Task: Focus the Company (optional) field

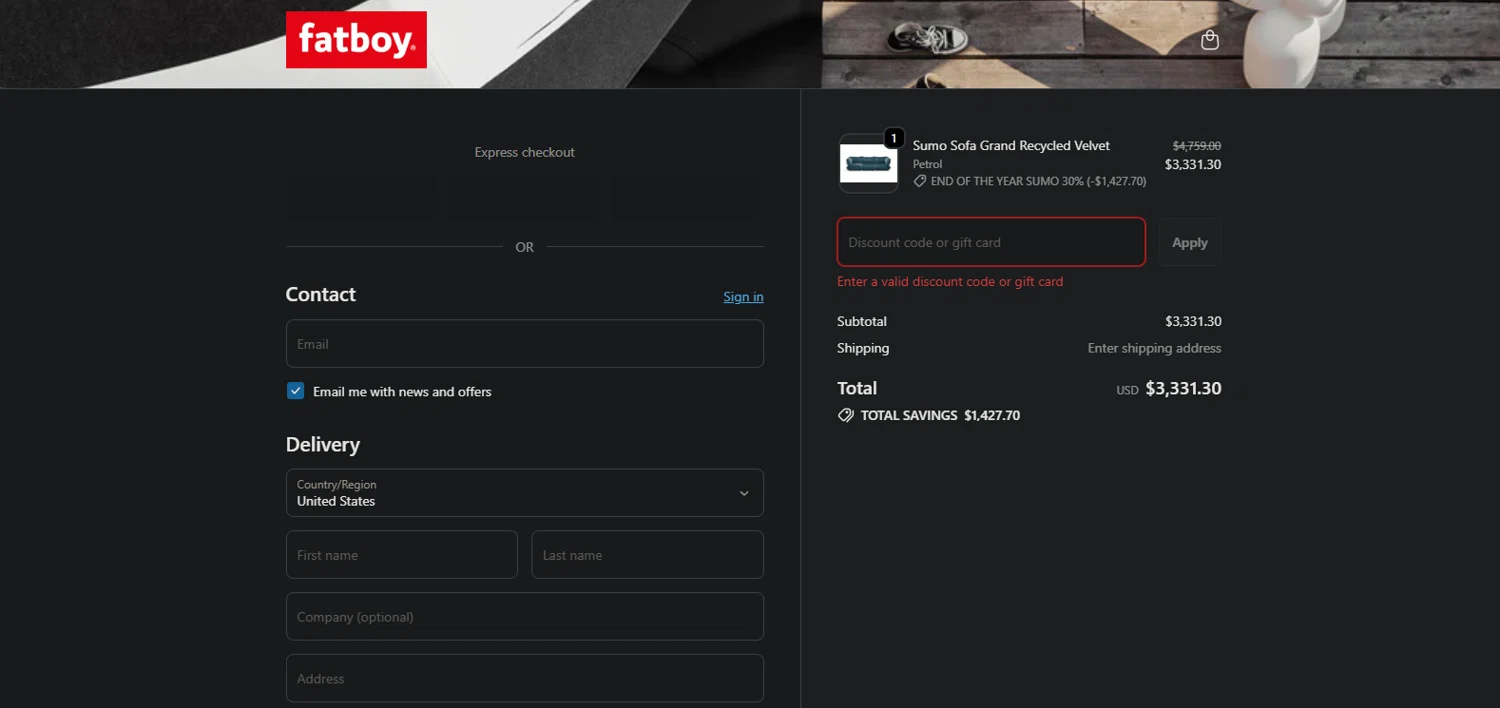Action: click(x=525, y=617)
